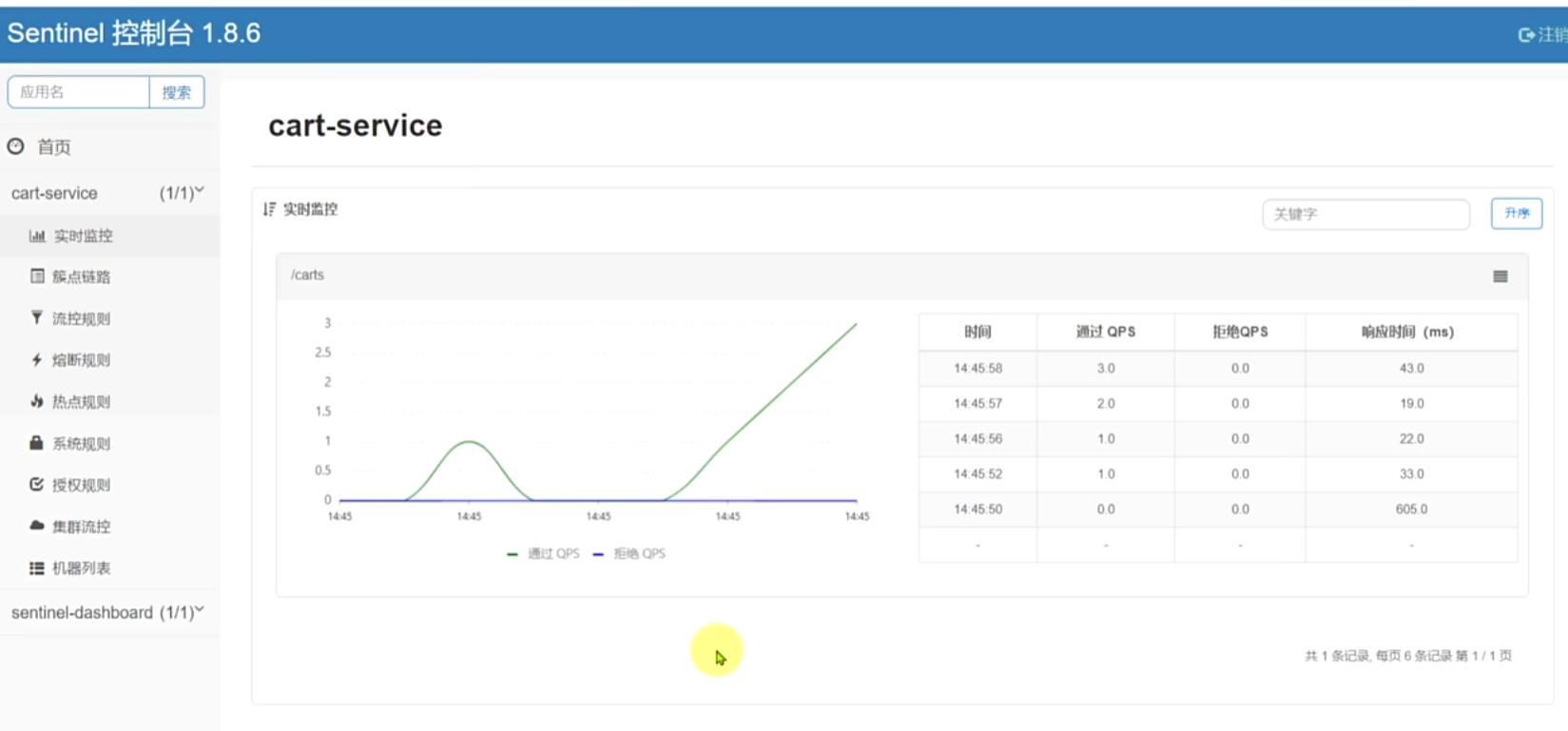Viewport: 1568px width, 731px height.
Task: Collapse the cart-service app chevron
Action: pos(200,190)
